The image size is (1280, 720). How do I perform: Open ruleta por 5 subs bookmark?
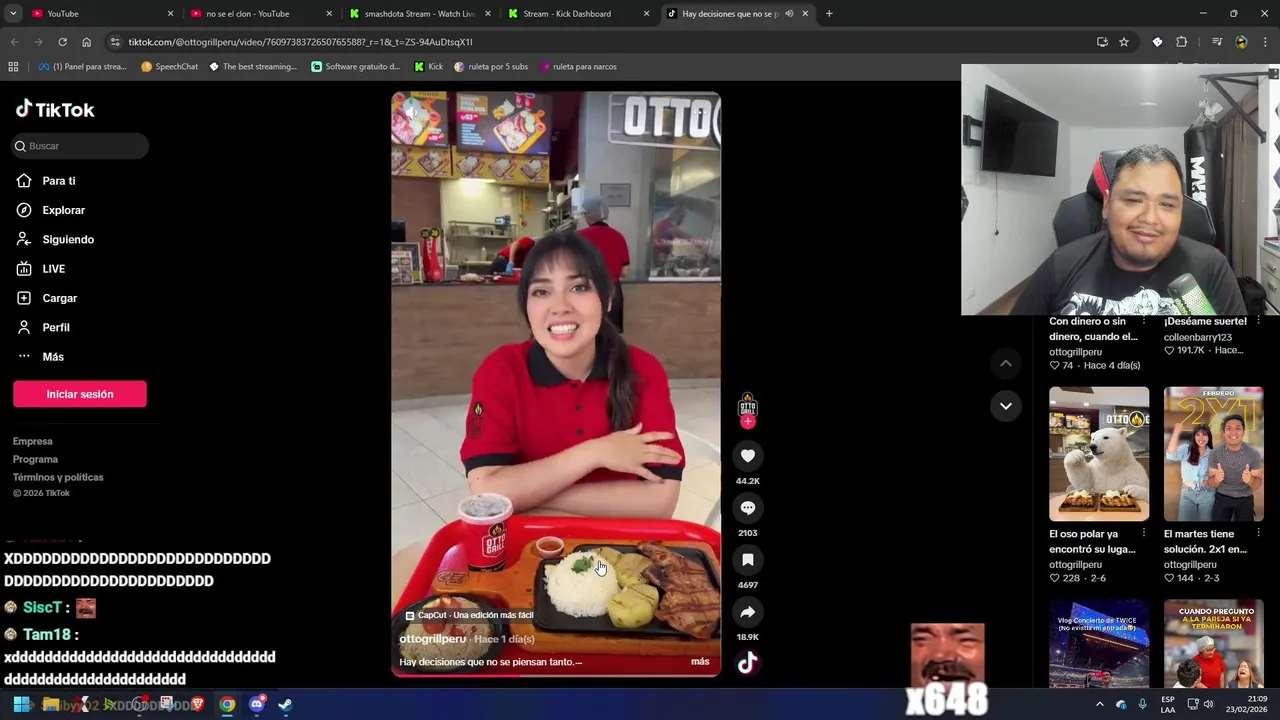pos(491,66)
